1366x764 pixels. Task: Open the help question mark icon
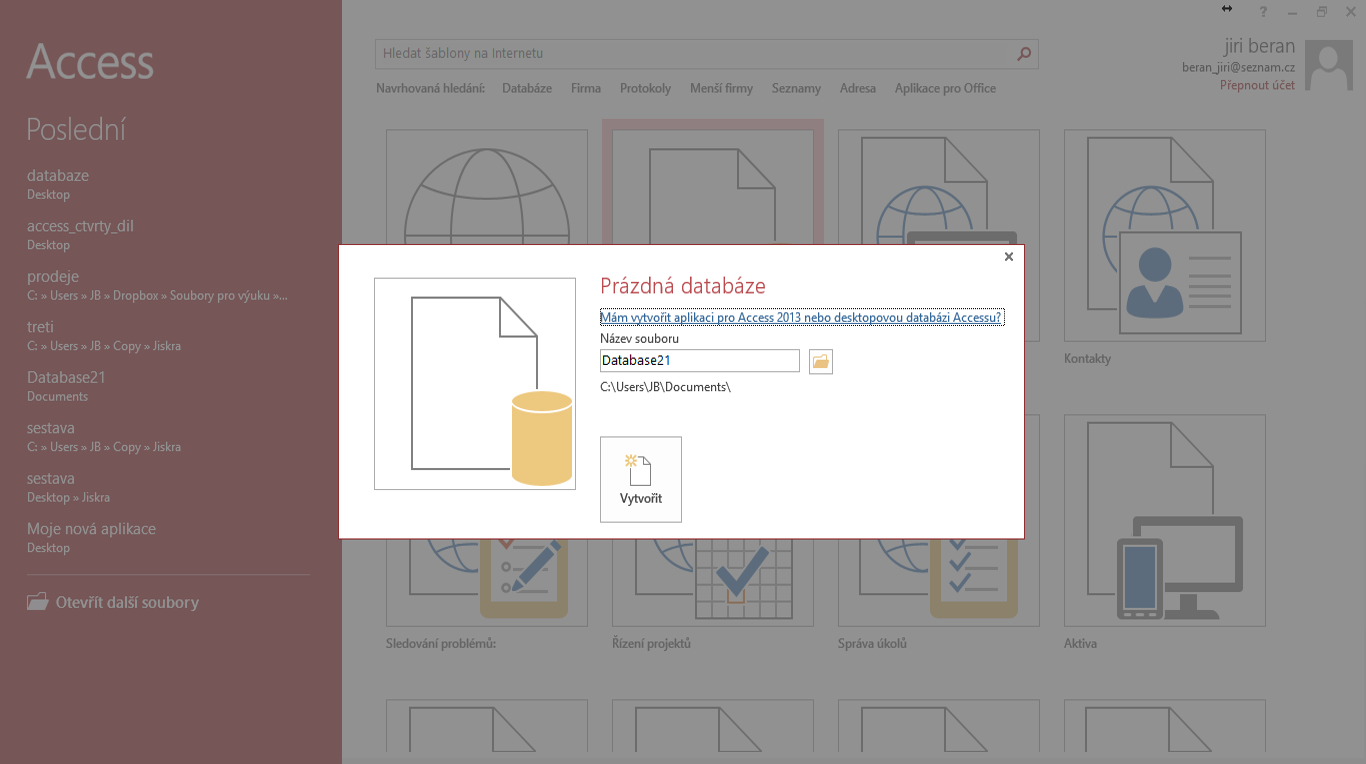1264,12
